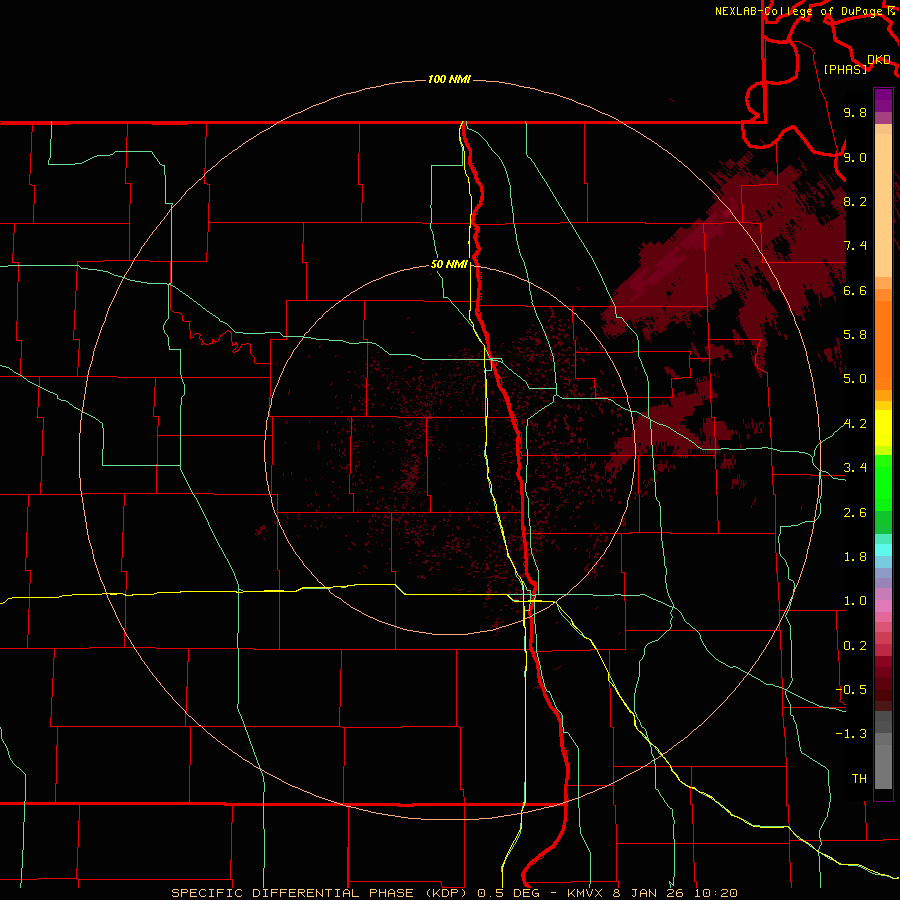900x900 pixels.
Task: Pick the pink color band
Action: 883,606
